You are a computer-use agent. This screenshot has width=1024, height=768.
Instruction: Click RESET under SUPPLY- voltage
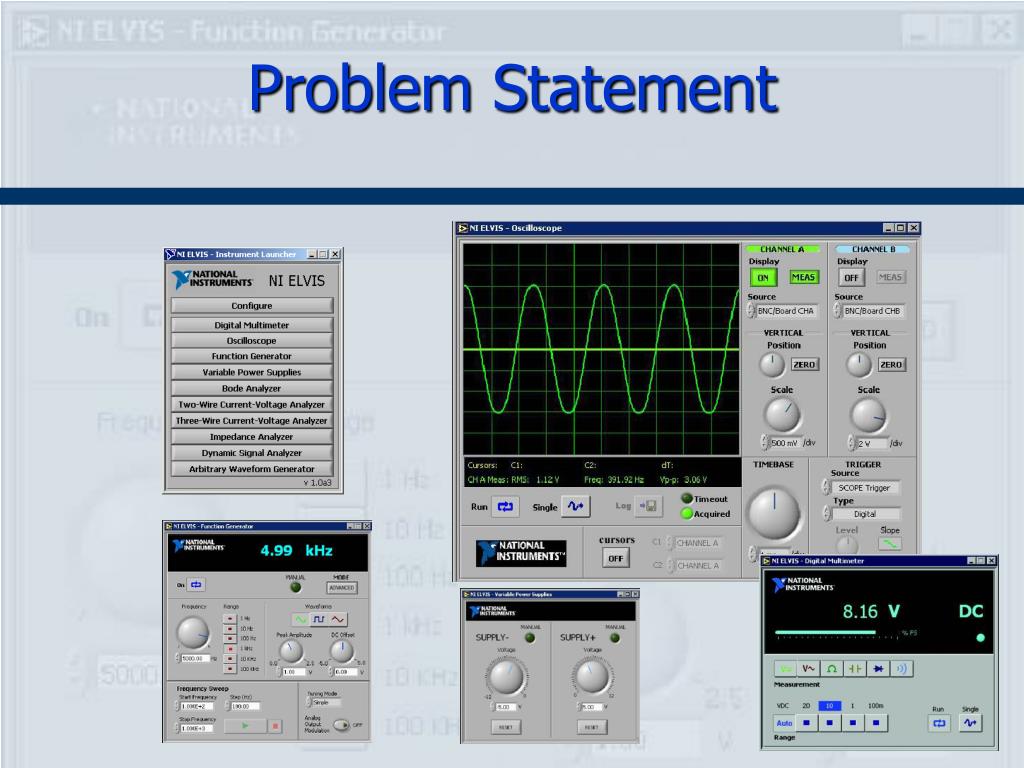pos(505,727)
